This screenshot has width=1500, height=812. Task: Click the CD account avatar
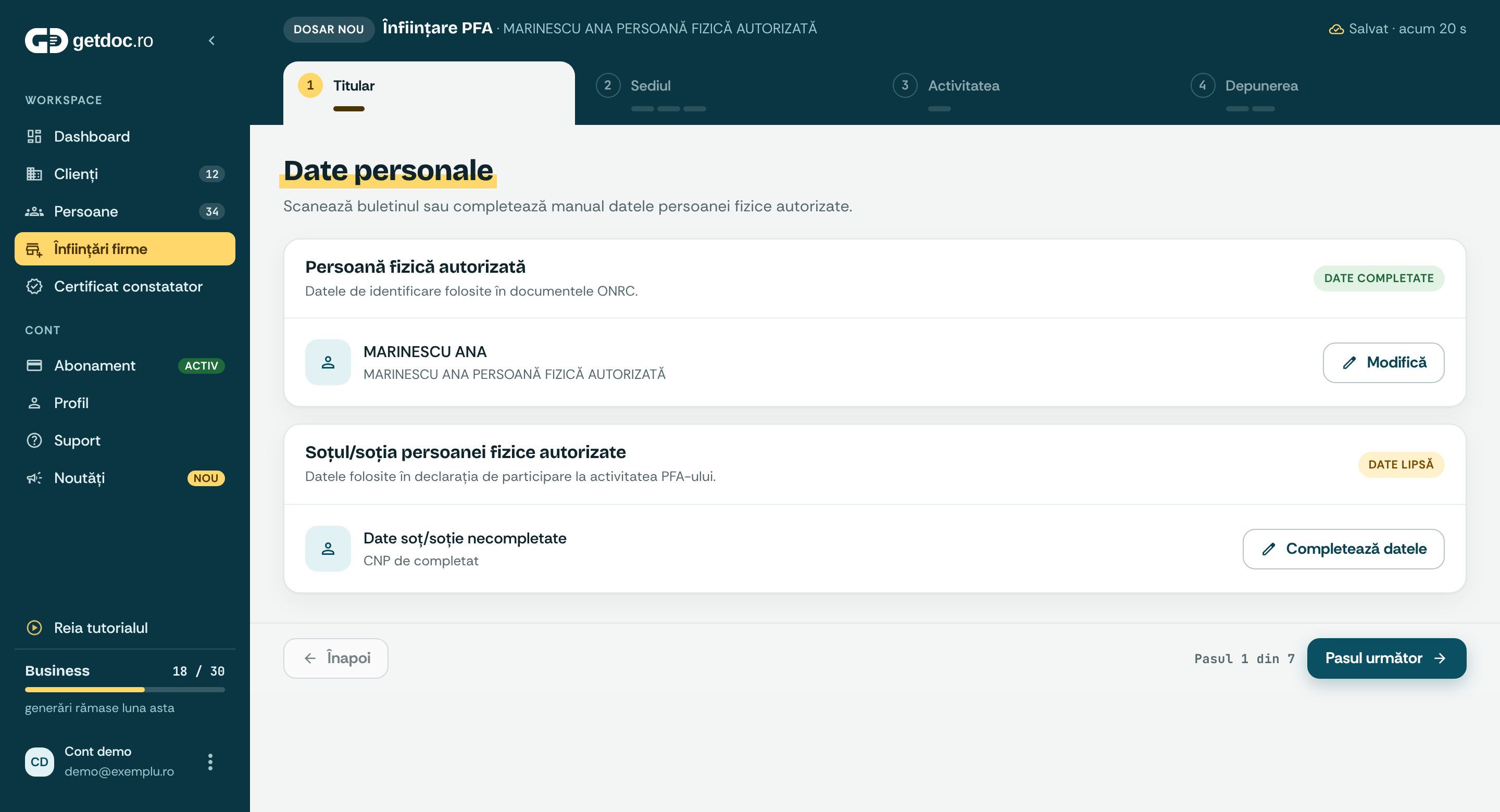40,762
